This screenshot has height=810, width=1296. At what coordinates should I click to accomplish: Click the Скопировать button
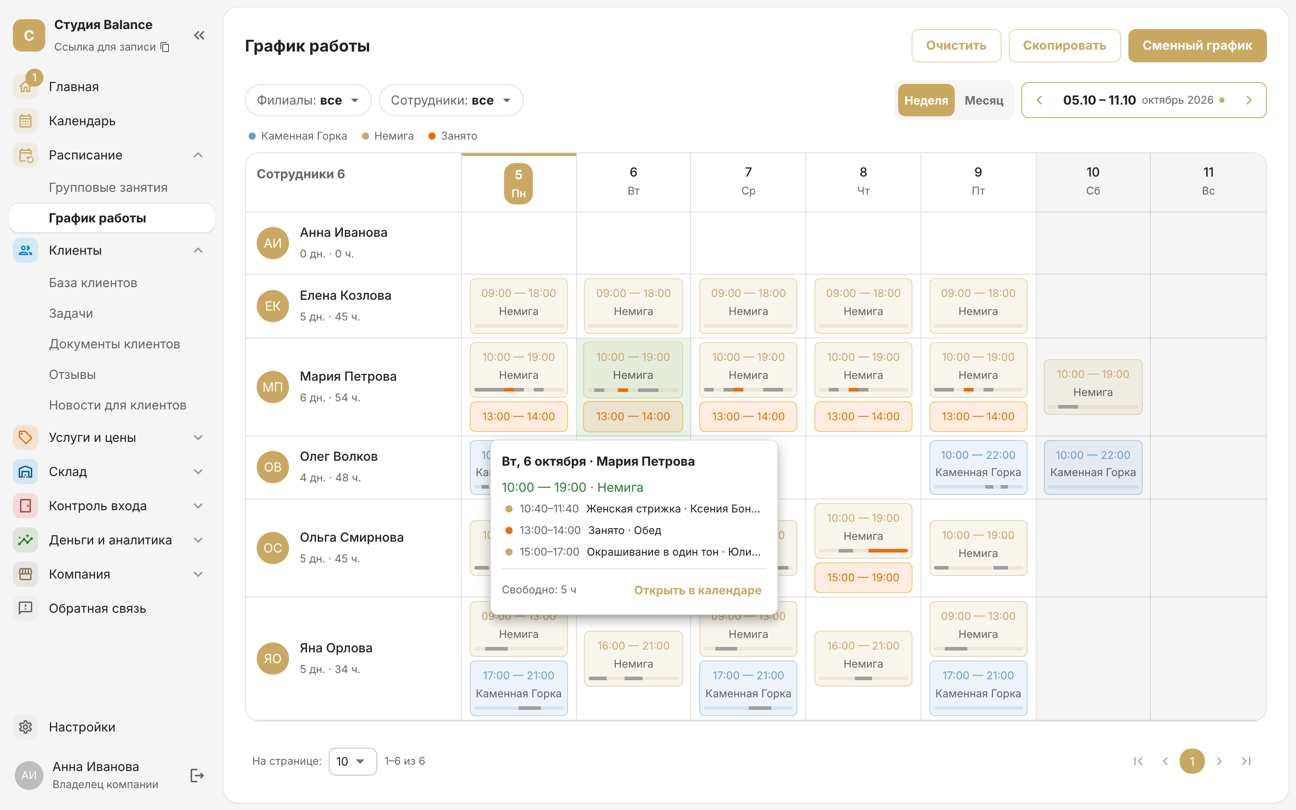pyautogui.click(x=1064, y=45)
